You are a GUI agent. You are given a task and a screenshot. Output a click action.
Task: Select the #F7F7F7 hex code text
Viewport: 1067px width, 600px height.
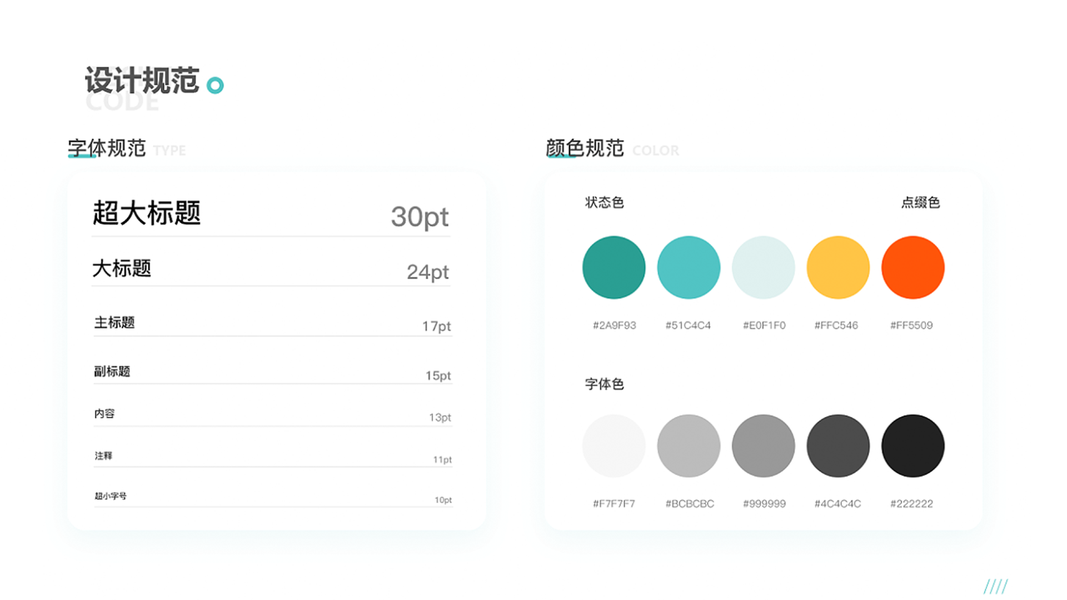[613, 503]
